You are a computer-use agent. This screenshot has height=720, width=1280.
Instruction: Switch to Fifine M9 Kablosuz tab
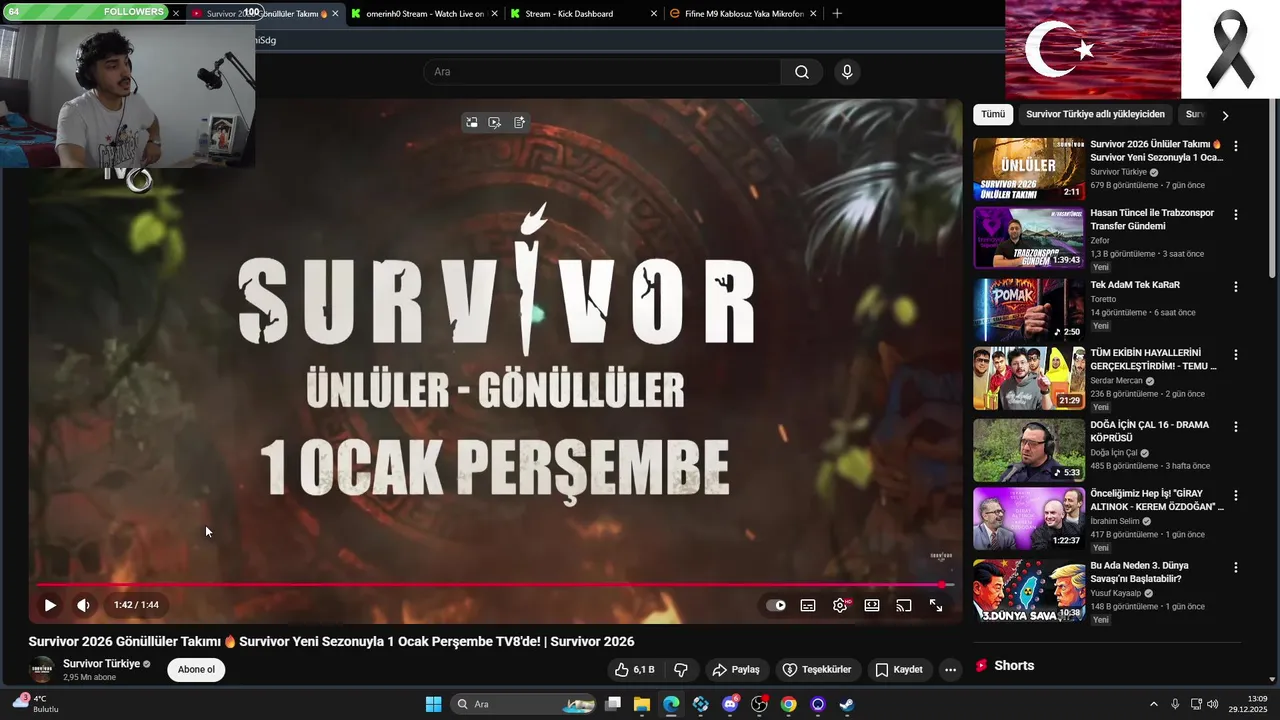[x=743, y=14]
